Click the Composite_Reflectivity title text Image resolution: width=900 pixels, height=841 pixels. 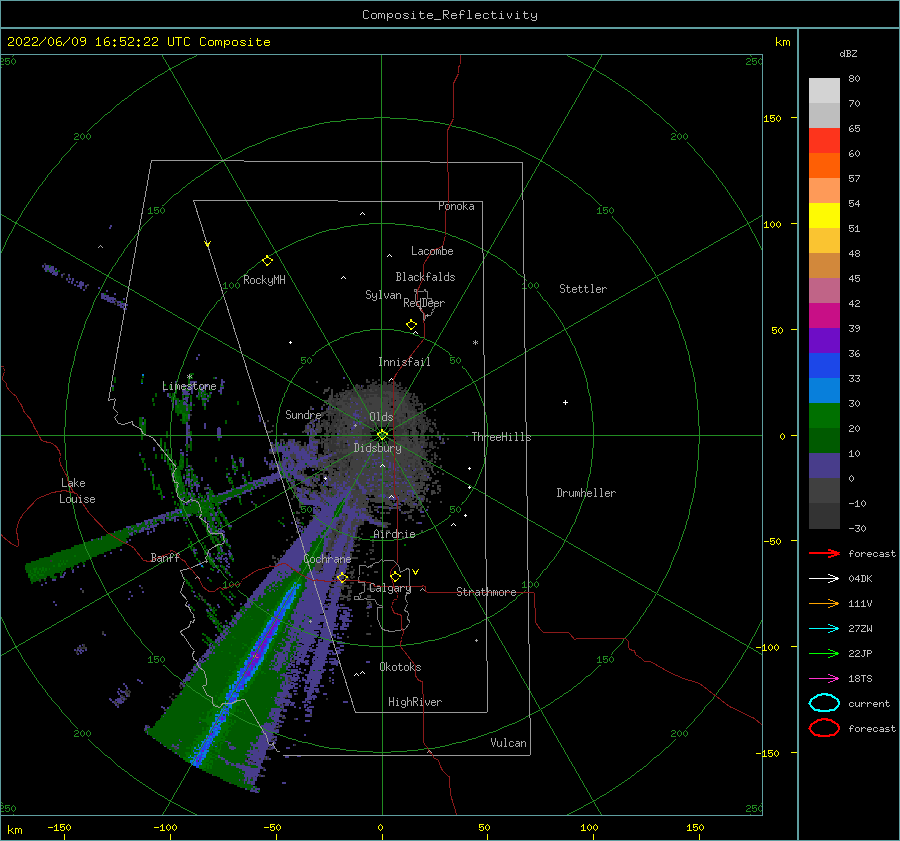pos(450,15)
